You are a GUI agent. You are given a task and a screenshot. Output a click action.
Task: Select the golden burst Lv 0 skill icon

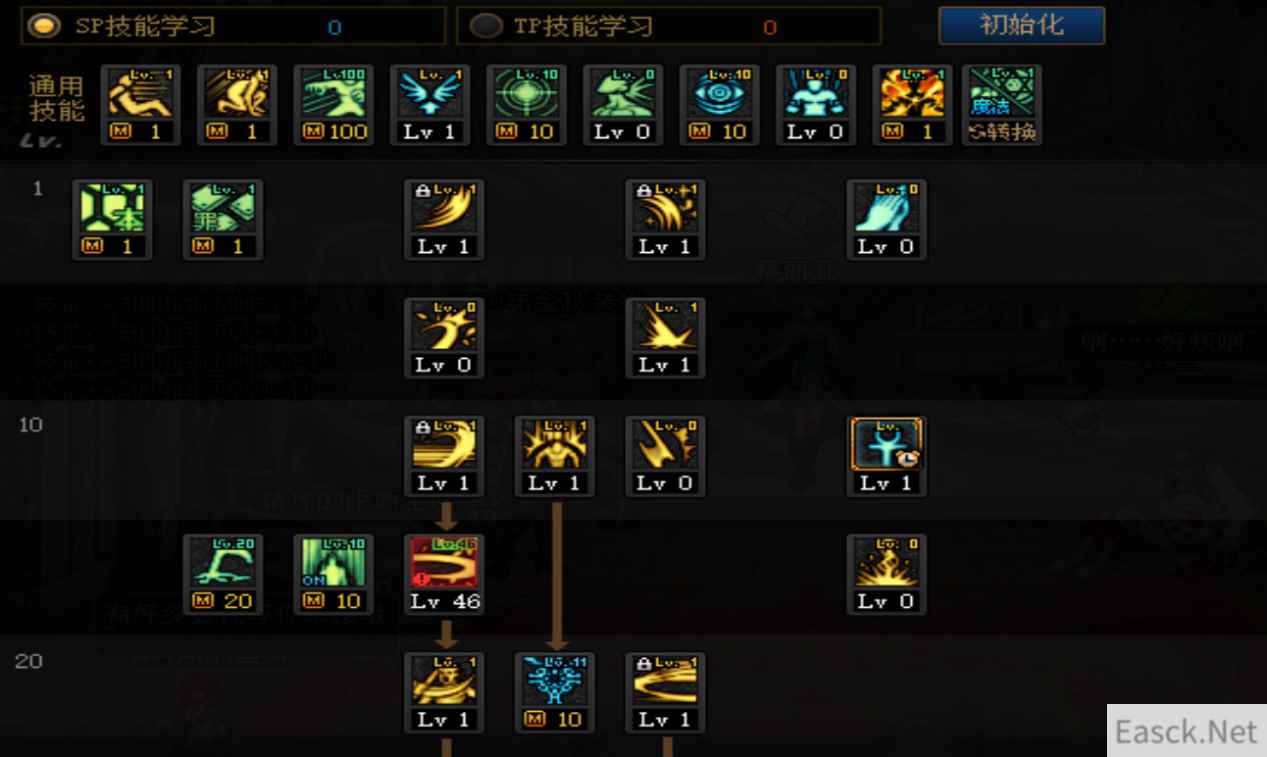pos(886,575)
